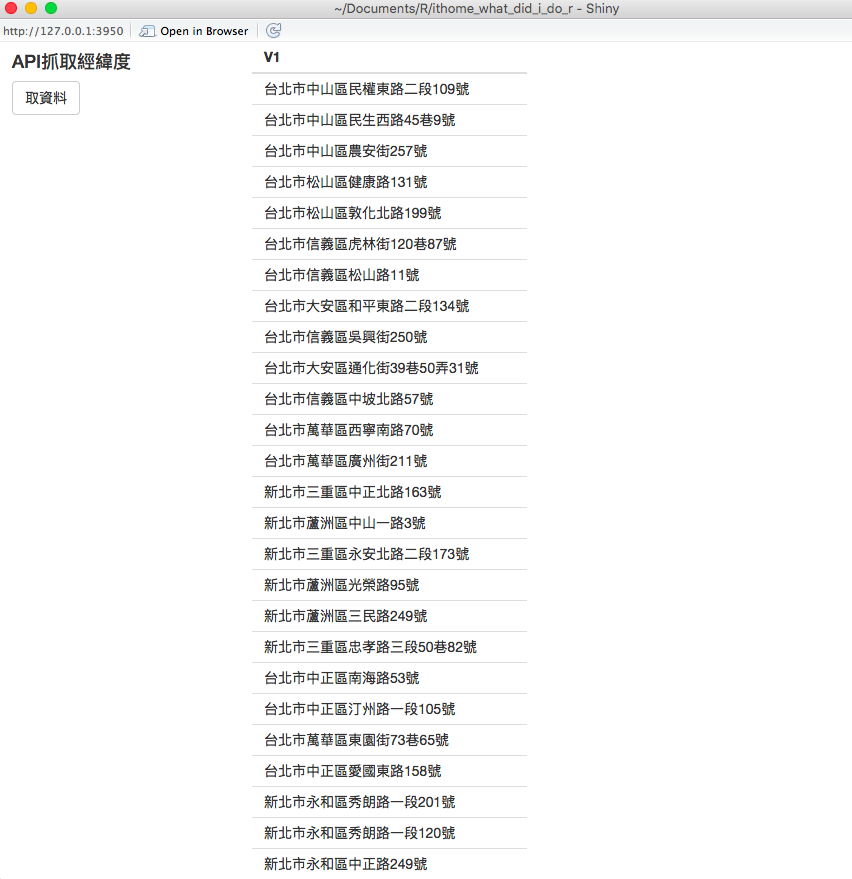
Task: Select row 新北市三重區中正北路163號
Action: point(390,492)
